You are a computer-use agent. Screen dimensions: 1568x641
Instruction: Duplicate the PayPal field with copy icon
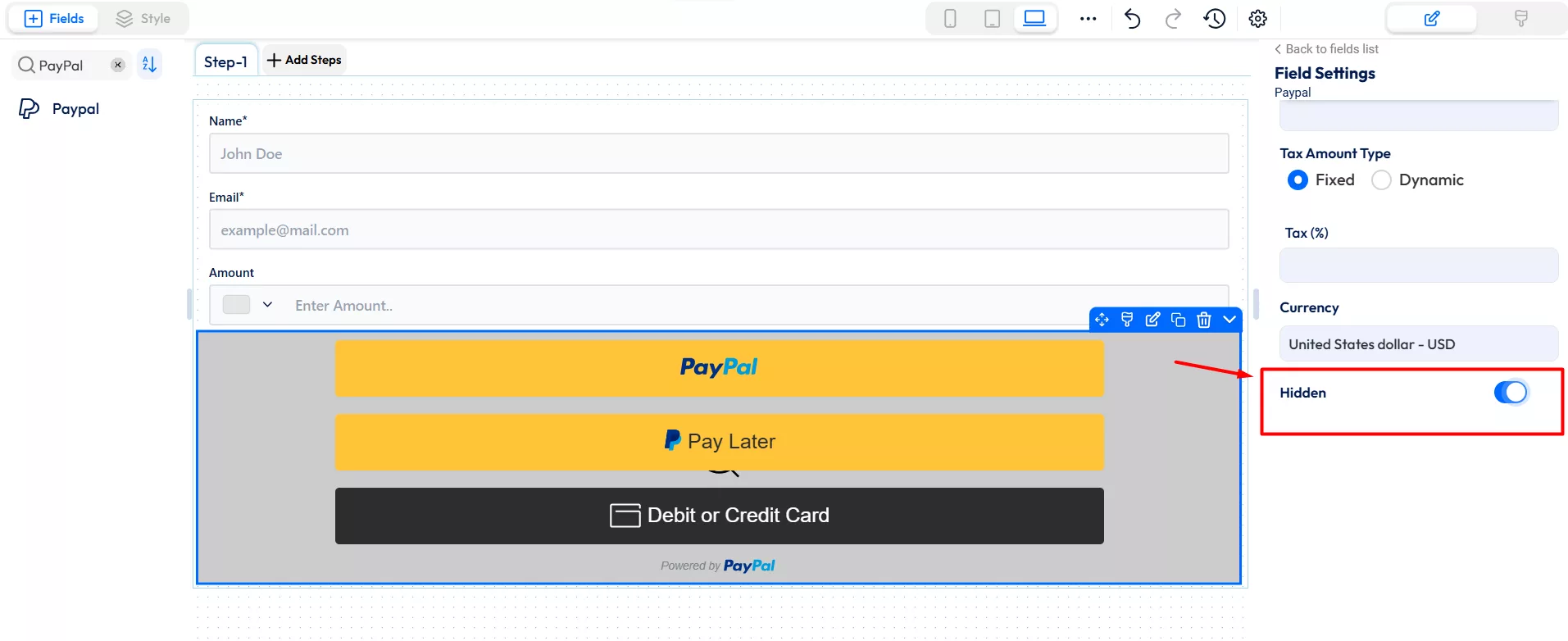(1178, 320)
